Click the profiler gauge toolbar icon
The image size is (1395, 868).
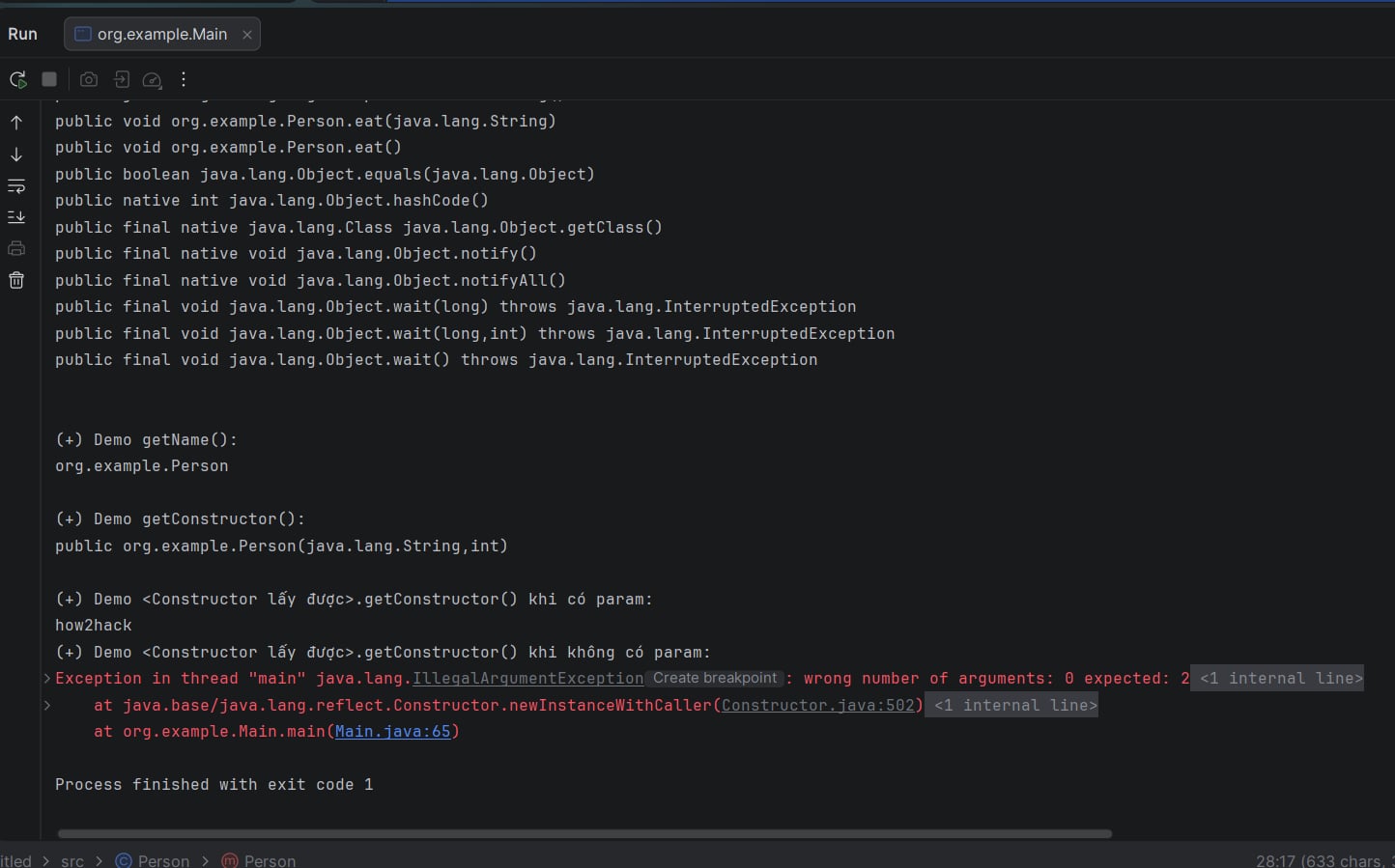(152, 80)
